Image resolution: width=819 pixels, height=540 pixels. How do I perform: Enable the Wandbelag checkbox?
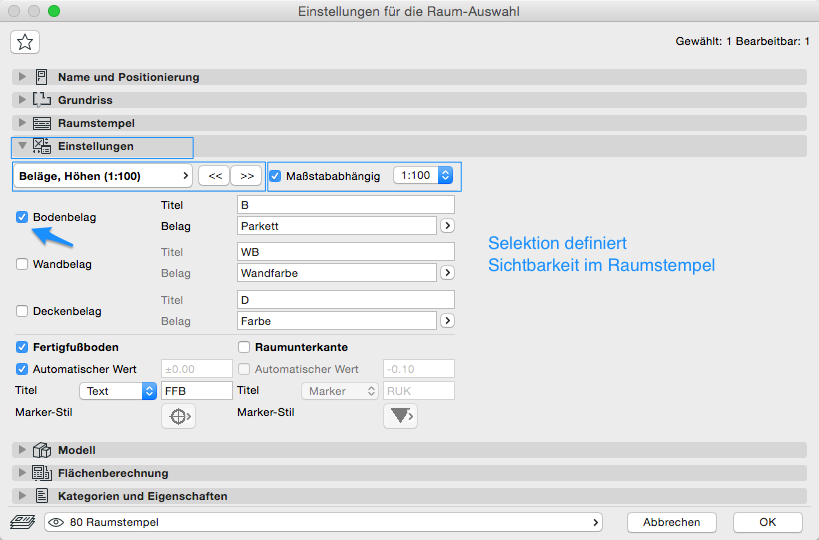coord(22,264)
